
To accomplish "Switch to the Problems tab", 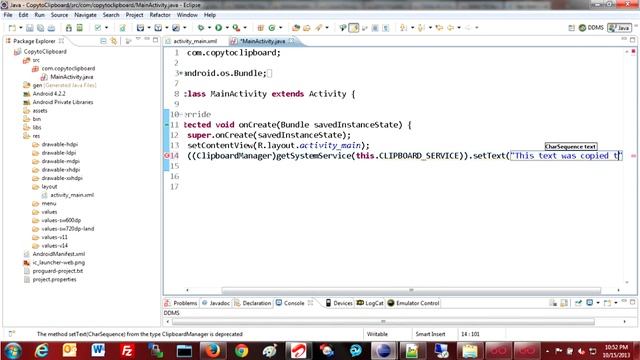I will click(180, 303).
